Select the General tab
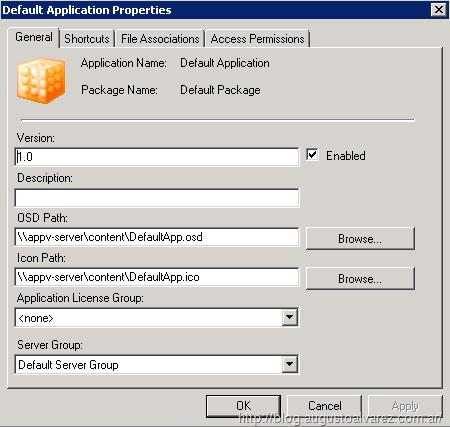450x427 pixels. 34,37
